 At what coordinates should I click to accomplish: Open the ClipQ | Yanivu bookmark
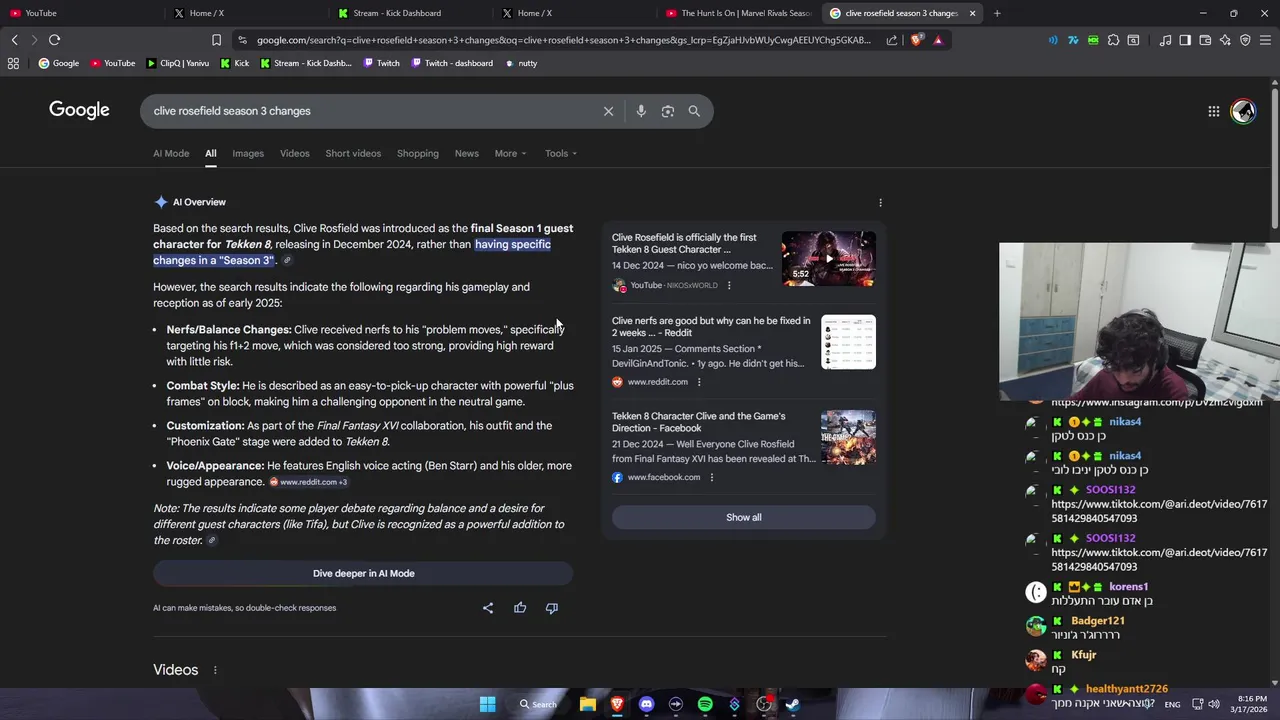178,63
